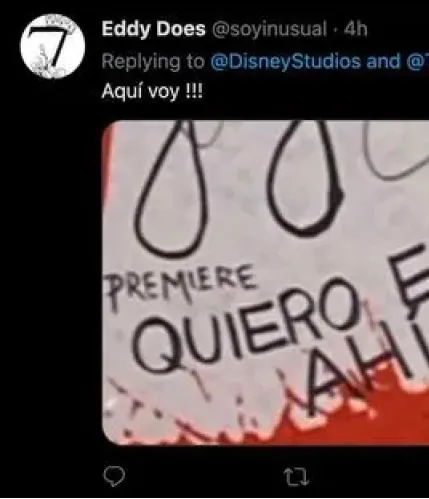Image resolution: width=429 pixels, height=499 pixels.
Task: Open the profile avatar showing number 7
Action: pos(52,46)
